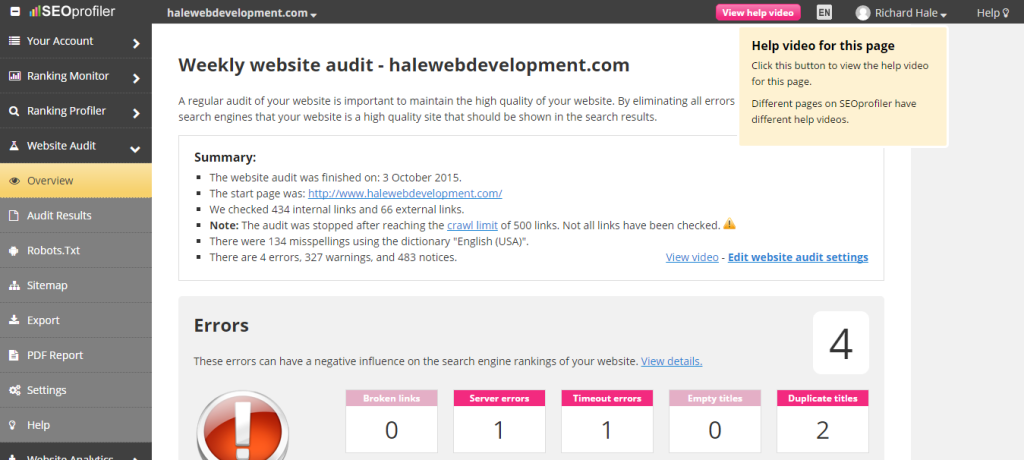This screenshot has width=1024, height=460.
Task: Open the halewebdevelopment.com site dropdown
Action: pos(241,14)
